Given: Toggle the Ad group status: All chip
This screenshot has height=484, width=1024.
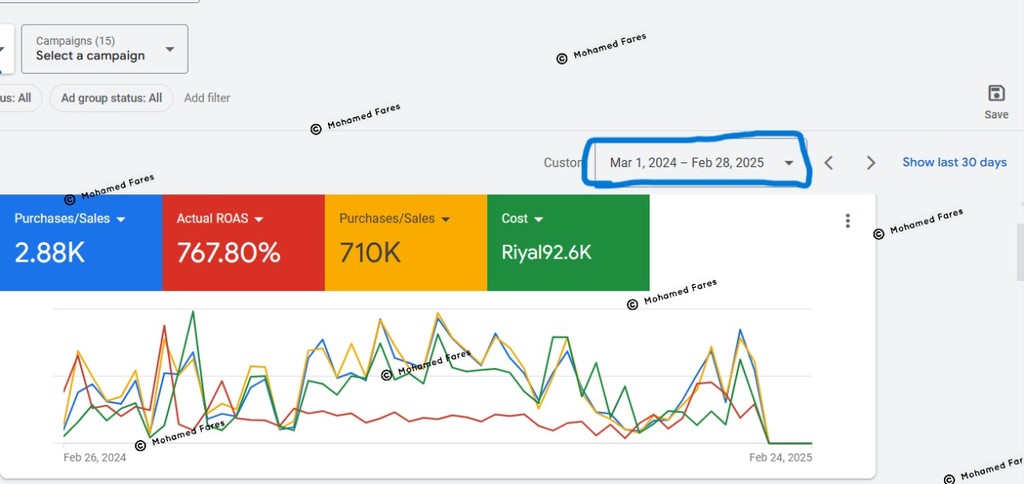Looking at the screenshot, I should (x=111, y=98).
